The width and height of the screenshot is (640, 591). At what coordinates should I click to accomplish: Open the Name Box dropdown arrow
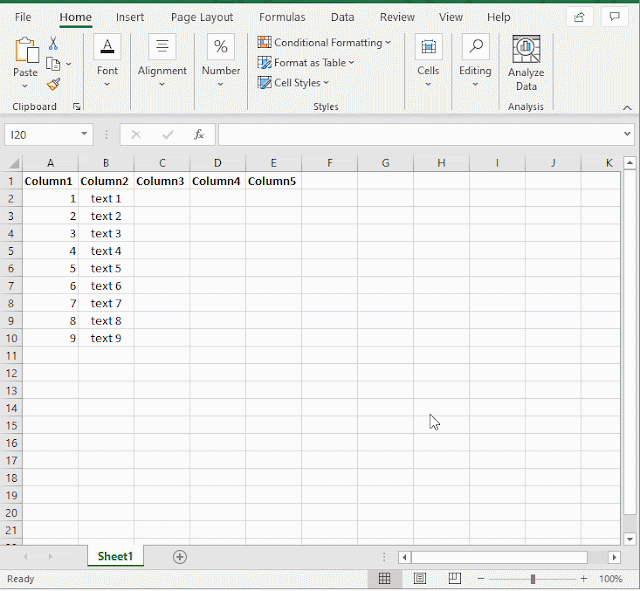(x=84, y=134)
